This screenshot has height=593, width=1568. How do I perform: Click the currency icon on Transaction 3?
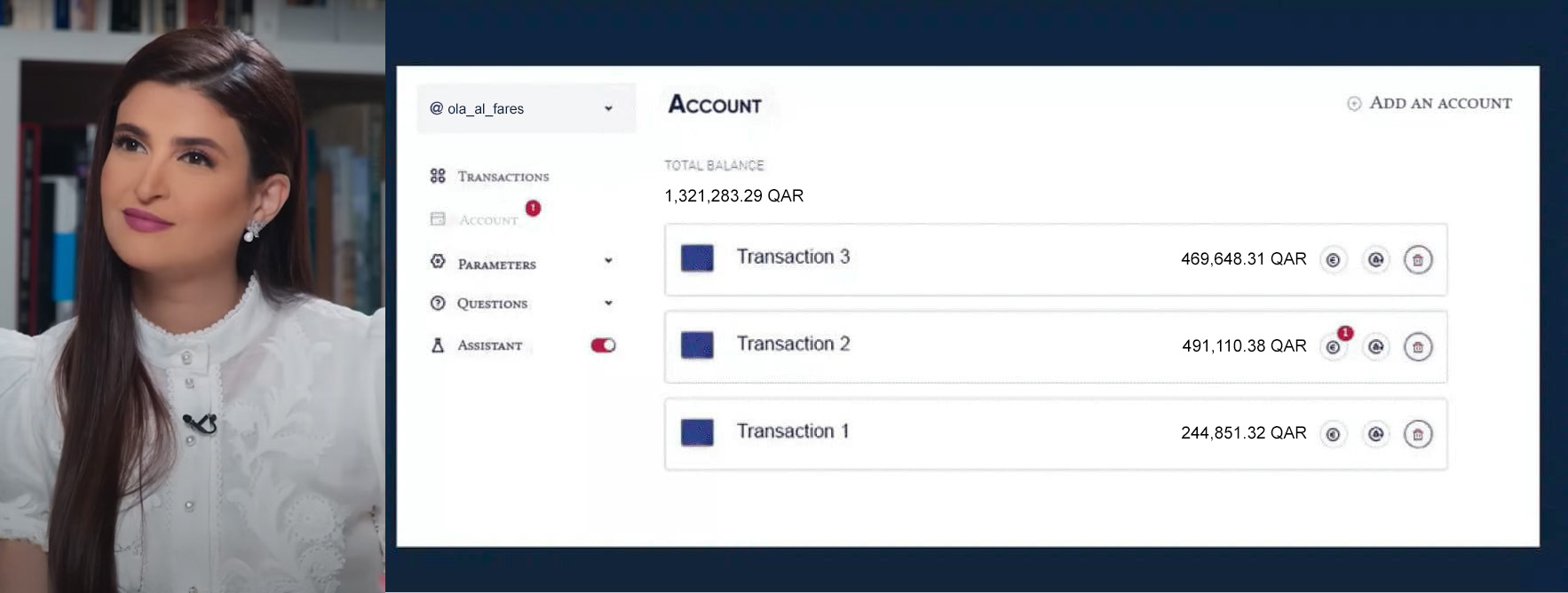1333,260
